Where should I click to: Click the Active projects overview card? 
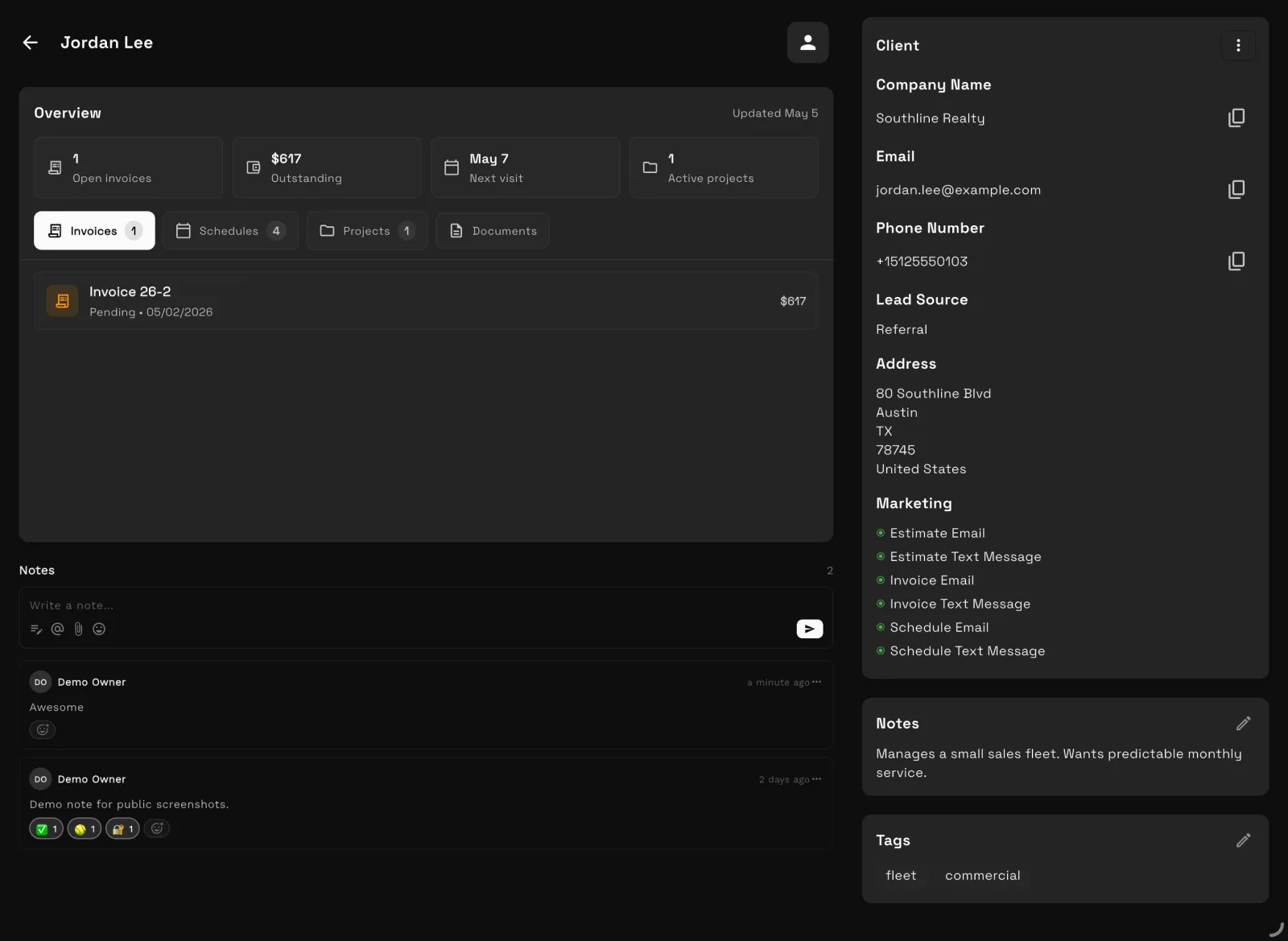pyautogui.click(x=724, y=167)
